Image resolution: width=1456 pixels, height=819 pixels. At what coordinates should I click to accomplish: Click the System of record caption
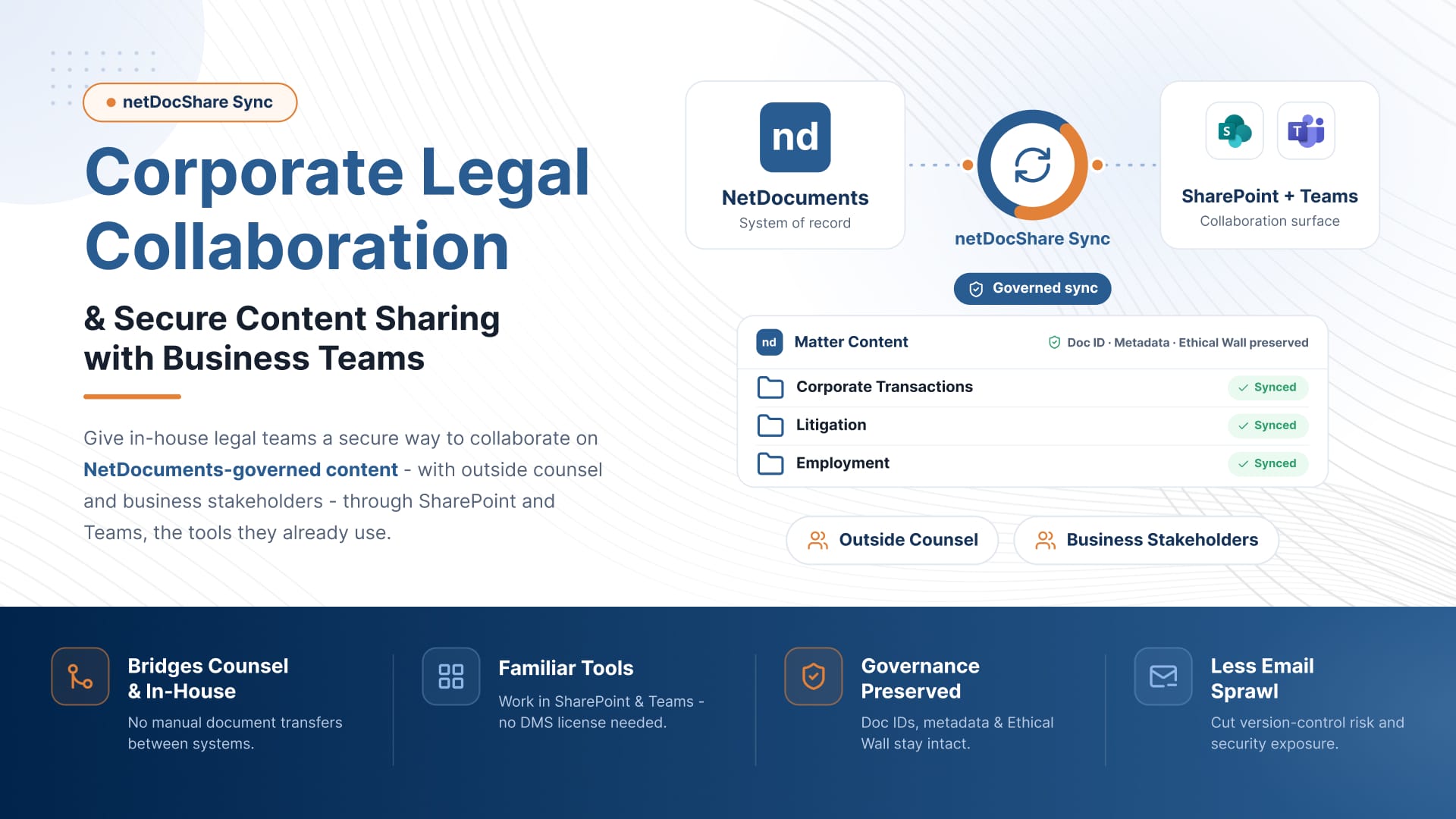(x=795, y=223)
